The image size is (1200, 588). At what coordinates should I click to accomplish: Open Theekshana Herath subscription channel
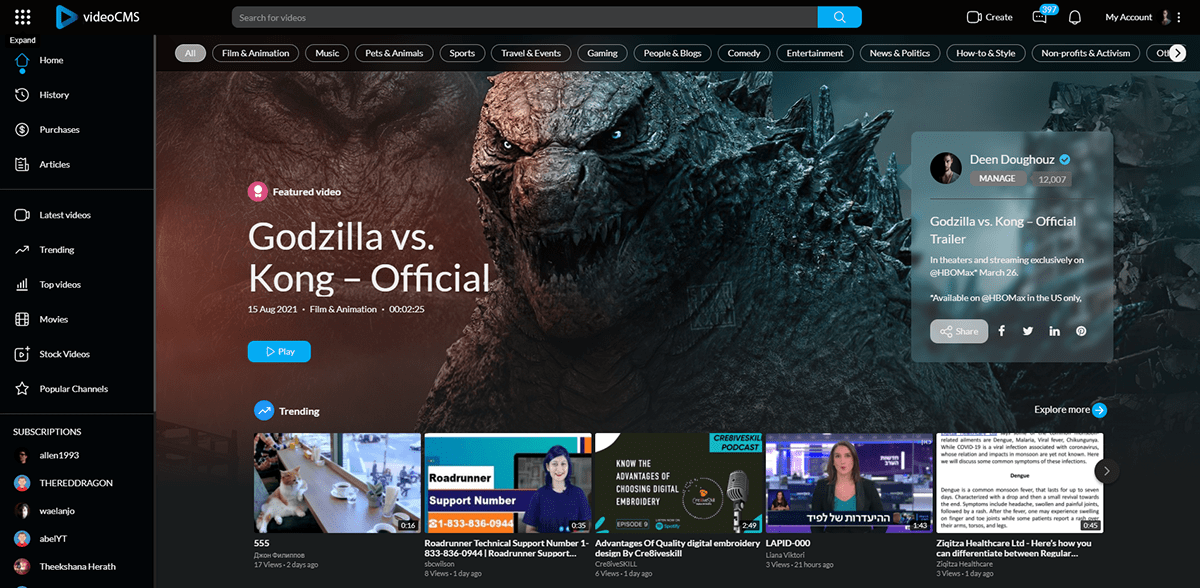pos(77,566)
